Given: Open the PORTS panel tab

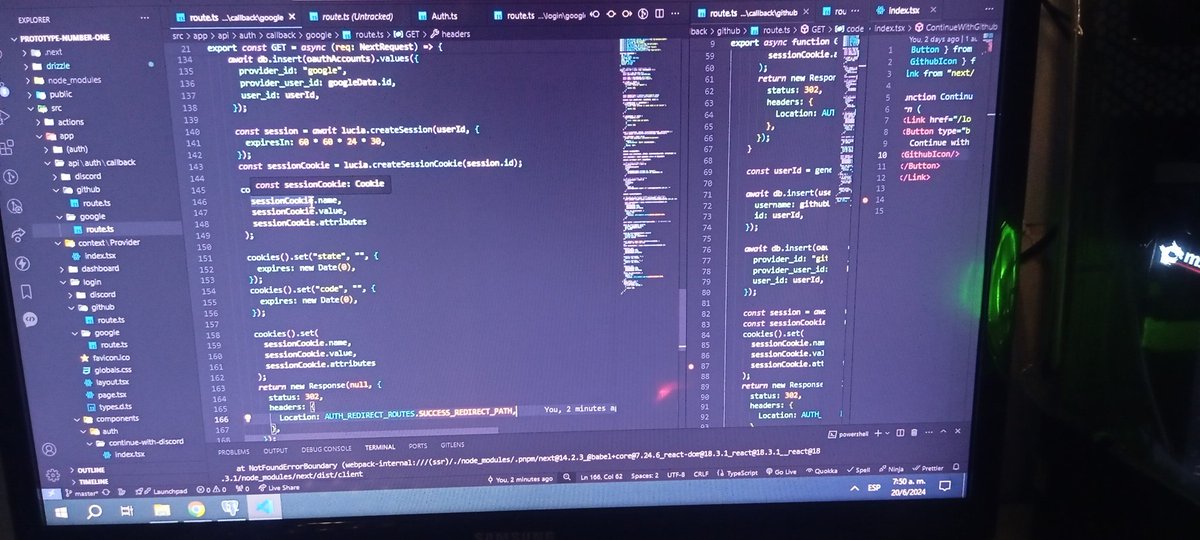Looking at the screenshot, I should point(418,447).
